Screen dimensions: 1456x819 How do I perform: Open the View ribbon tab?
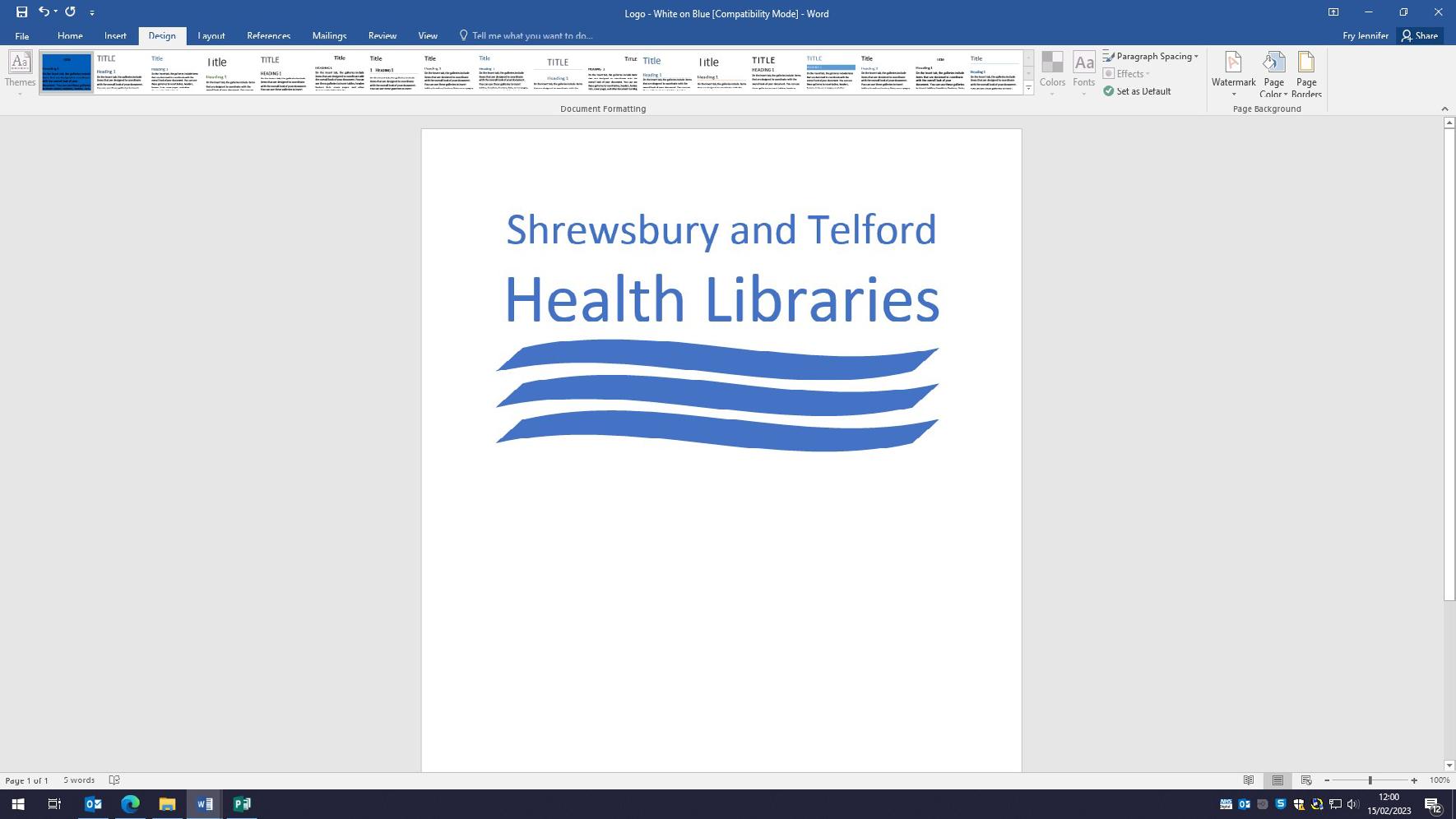[x=428, y=35]
